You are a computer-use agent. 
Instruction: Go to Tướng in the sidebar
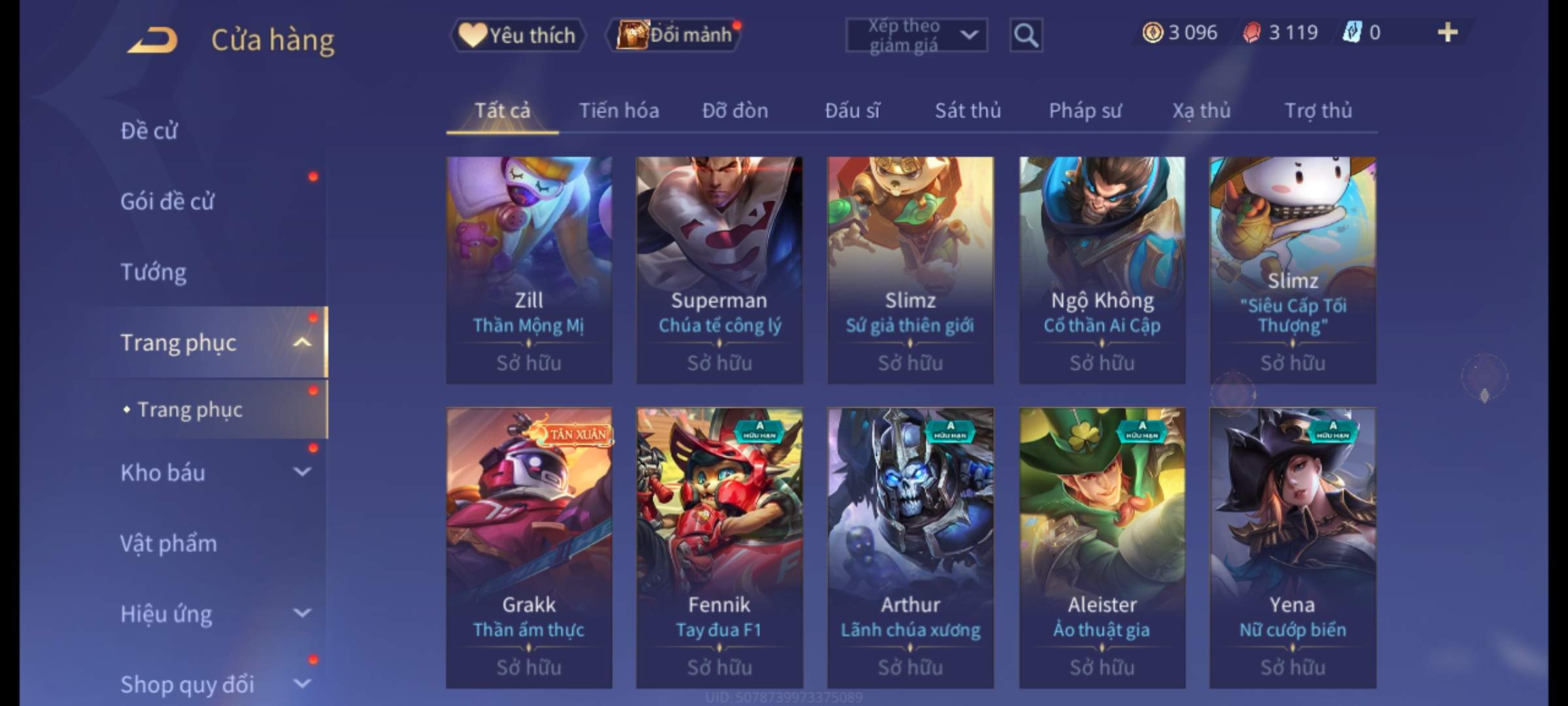154,271
